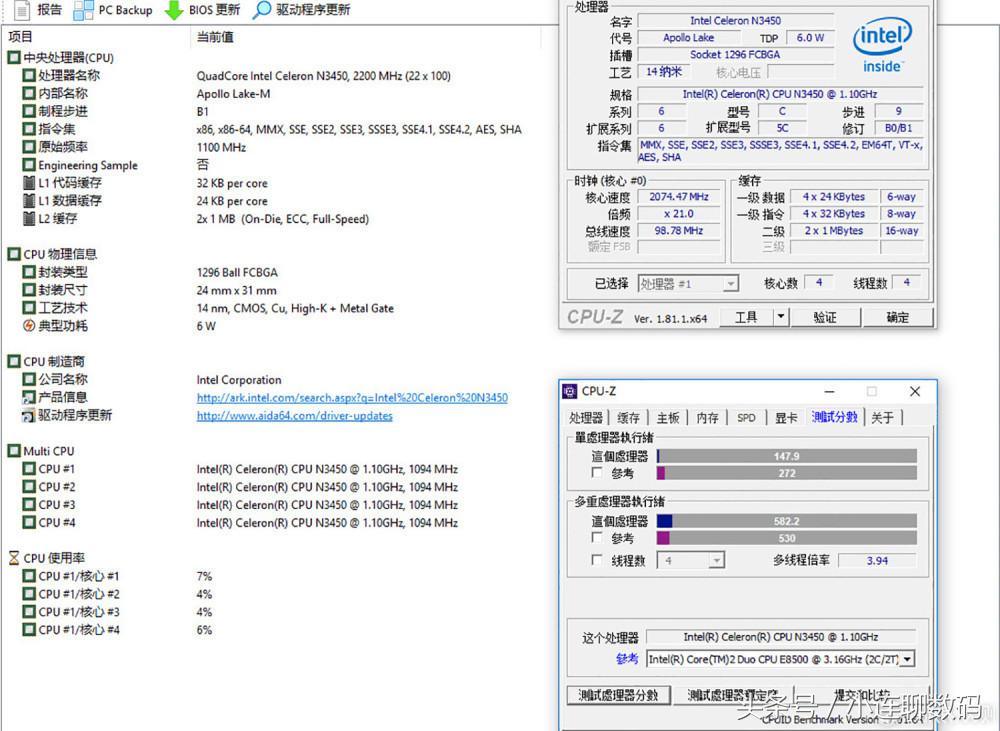Click the Intel inside logo
Viewport: 1000px width, 731px height.
[881, 46]
